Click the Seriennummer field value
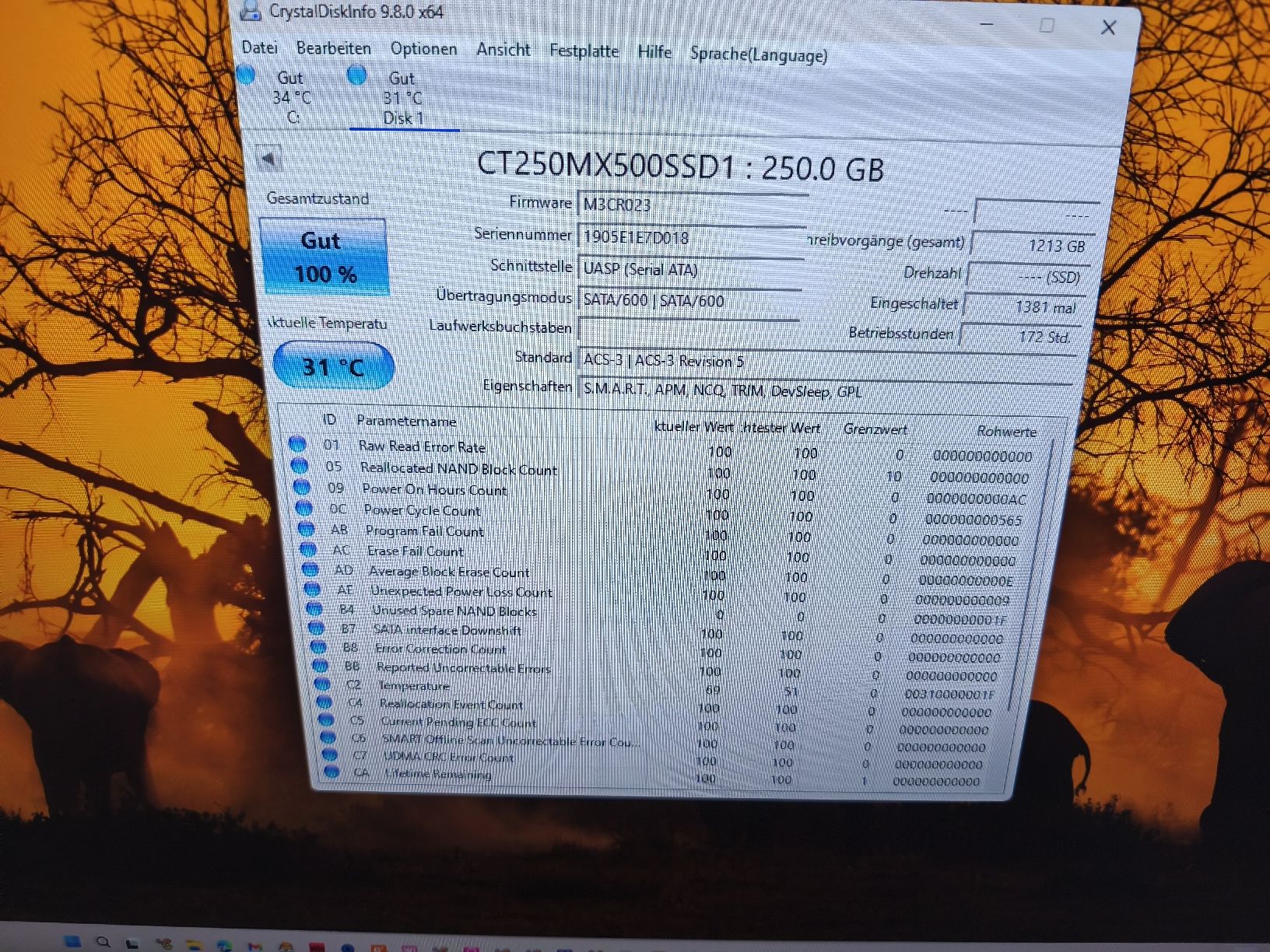Viewport: 1270px width, 952px height. [691, 237]
